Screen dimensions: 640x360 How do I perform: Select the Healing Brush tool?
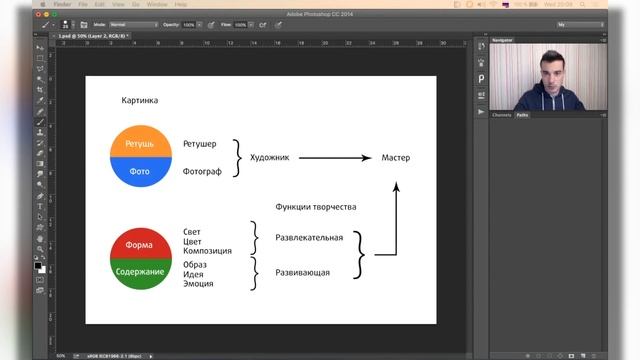click(x=40, y=111)
